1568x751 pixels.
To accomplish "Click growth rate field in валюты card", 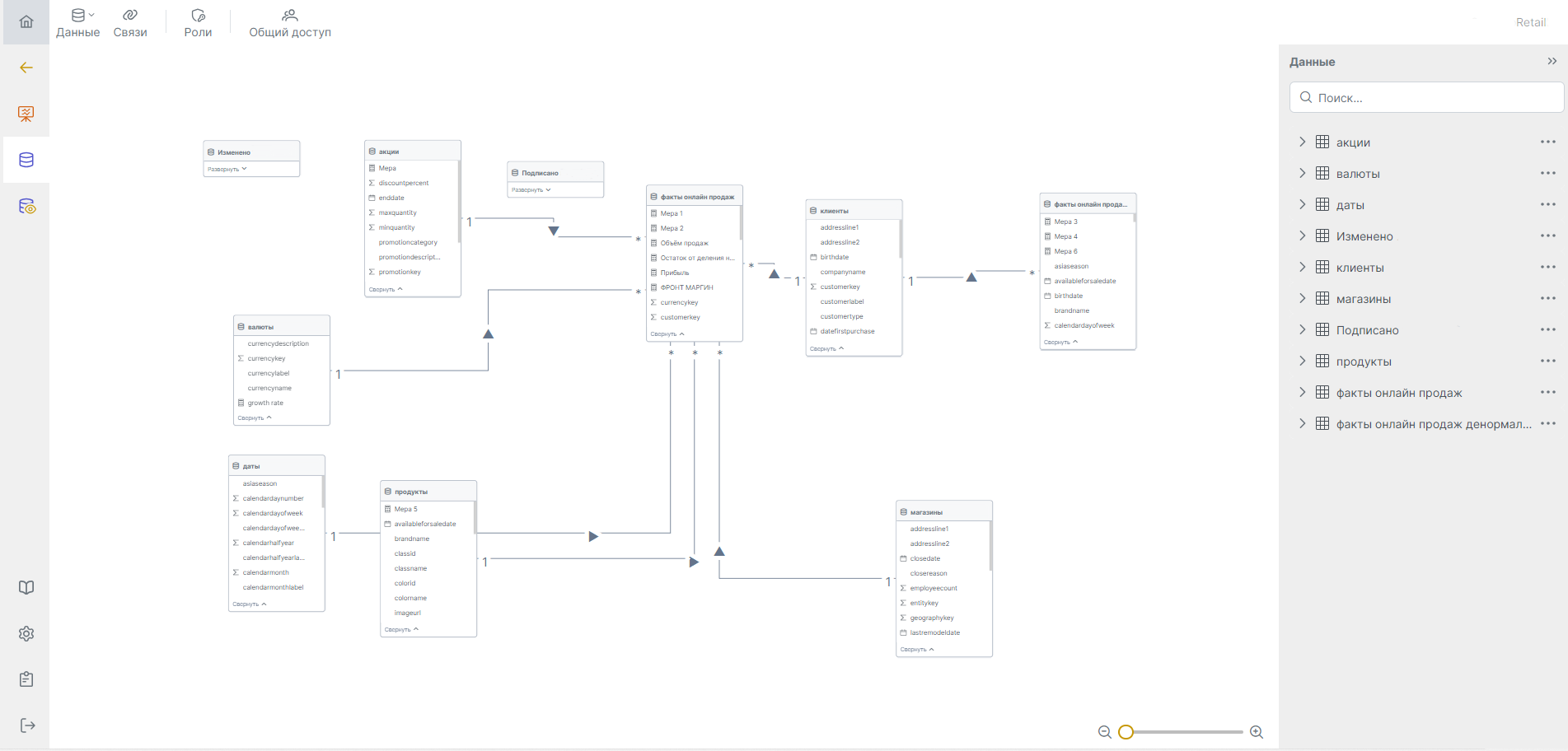I will (x=265, y=403).
